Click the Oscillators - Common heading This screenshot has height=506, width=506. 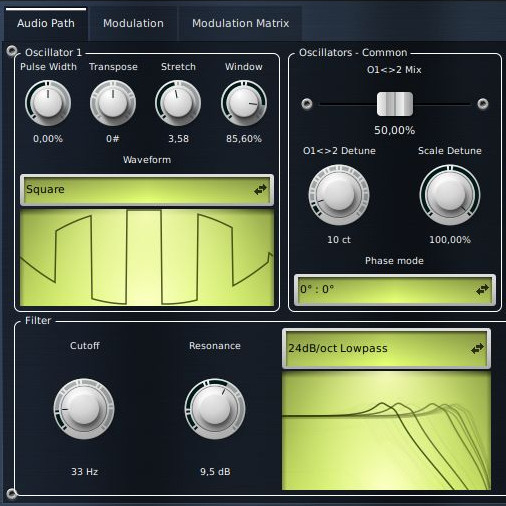tap(353, 53)
